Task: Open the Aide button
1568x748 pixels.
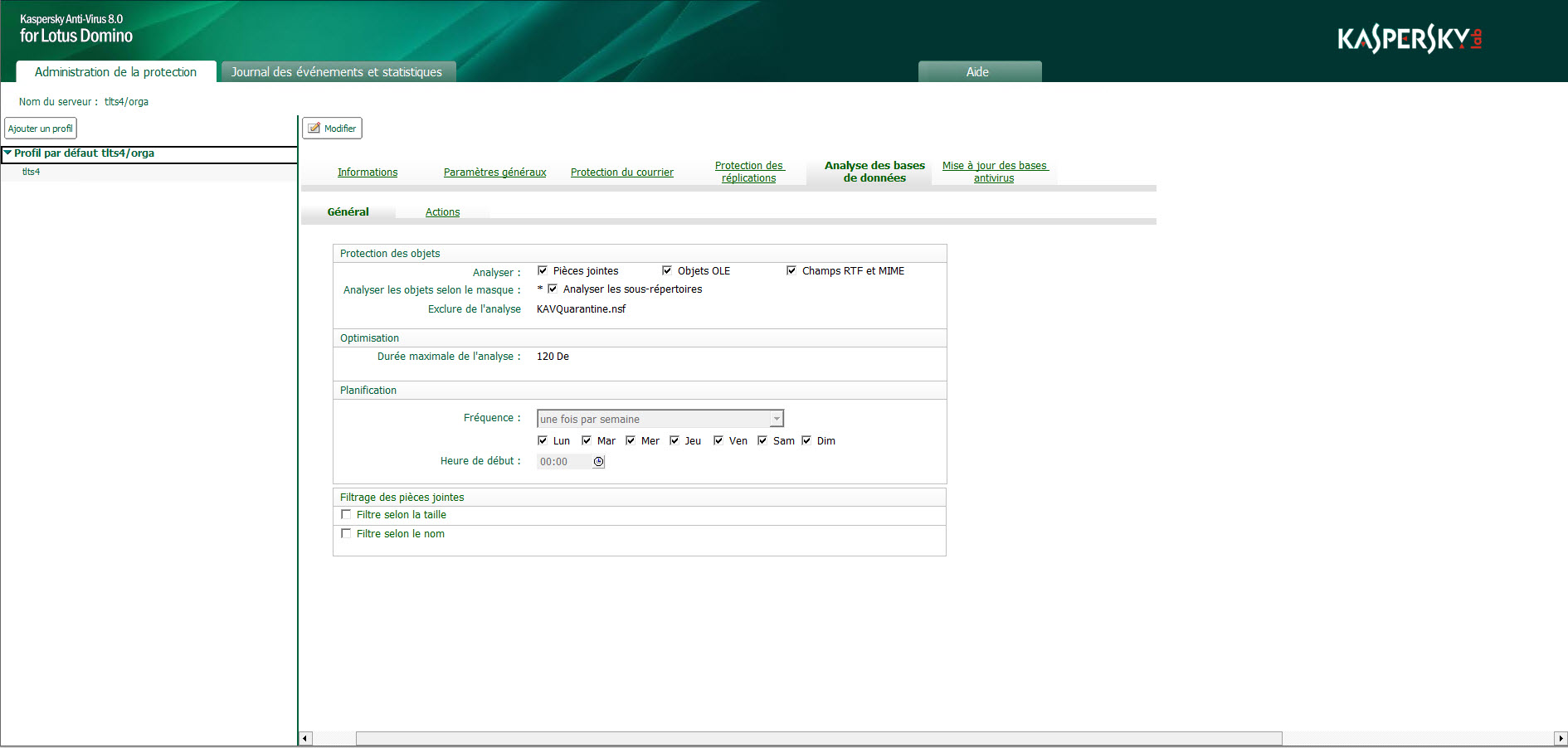Action: click(979, 71)
